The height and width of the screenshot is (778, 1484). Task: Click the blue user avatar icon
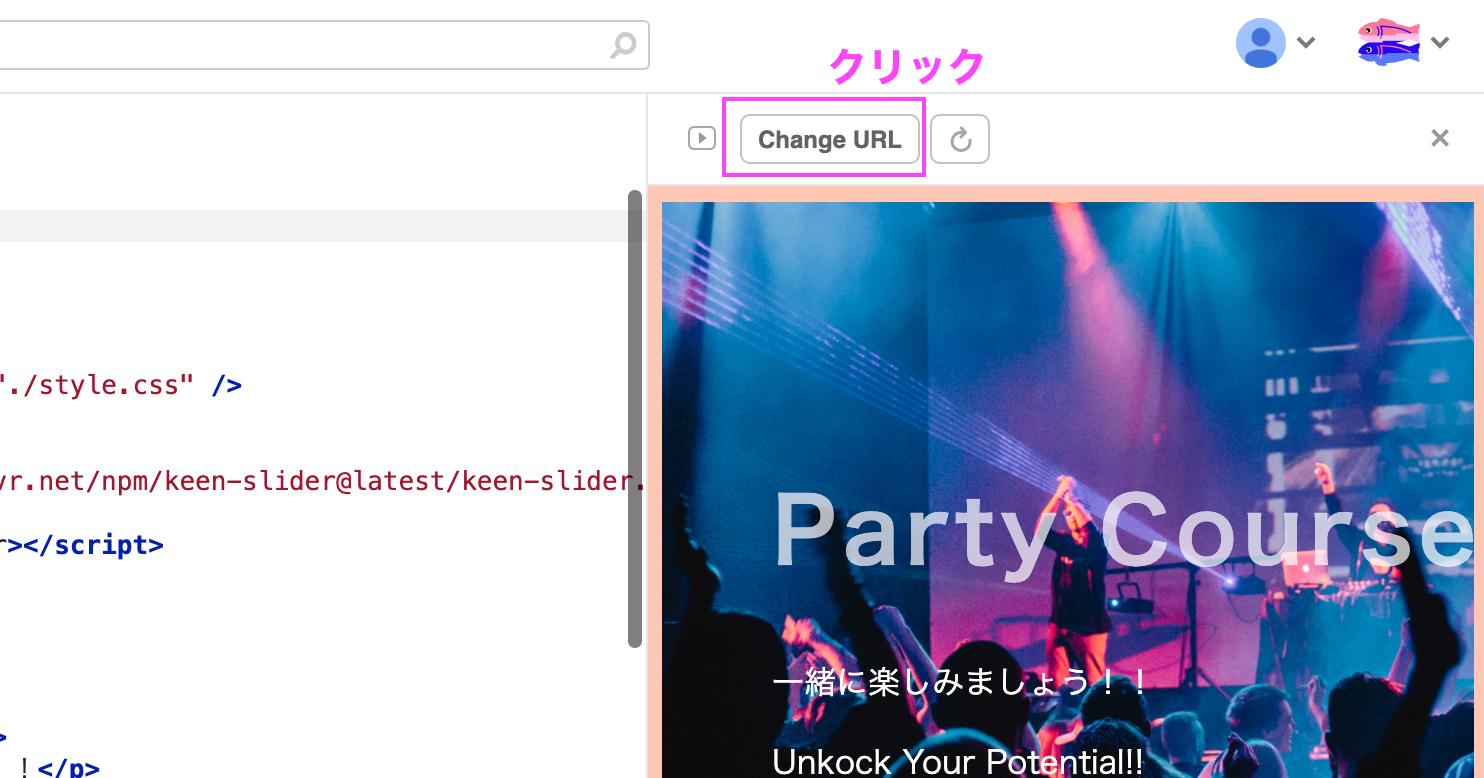point(1260,43)
